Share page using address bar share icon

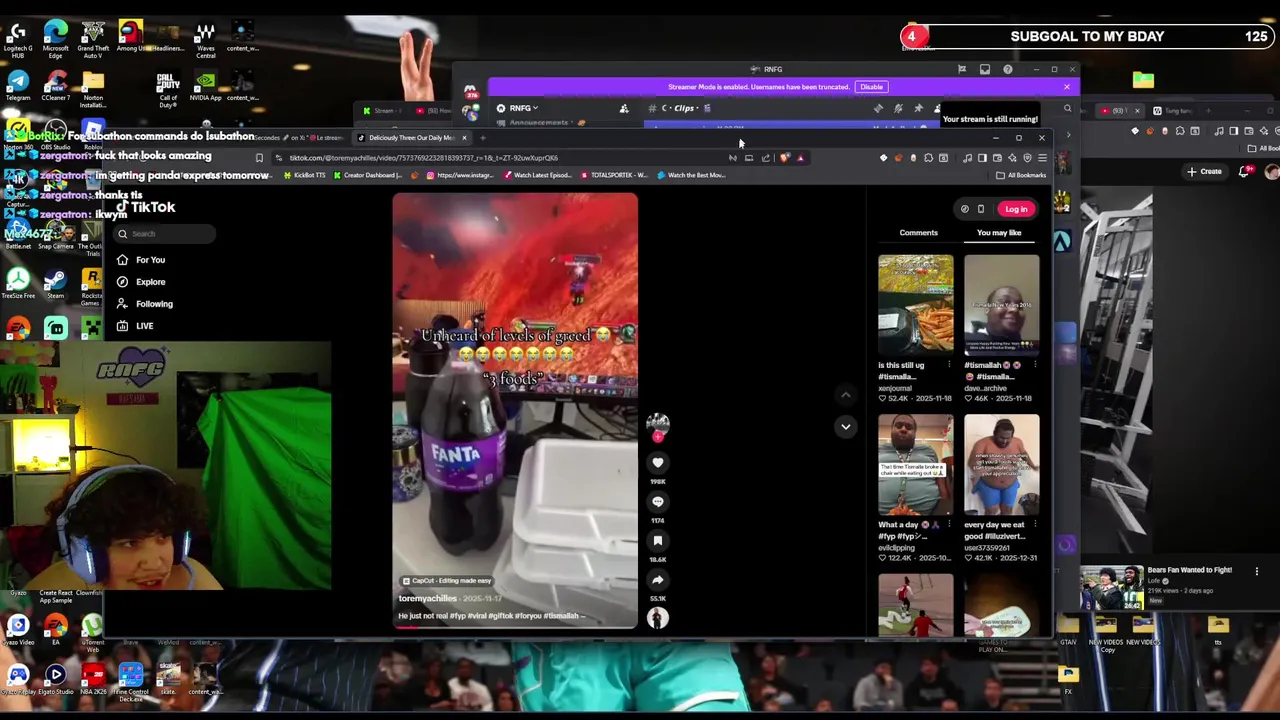[x=766, y=158]
